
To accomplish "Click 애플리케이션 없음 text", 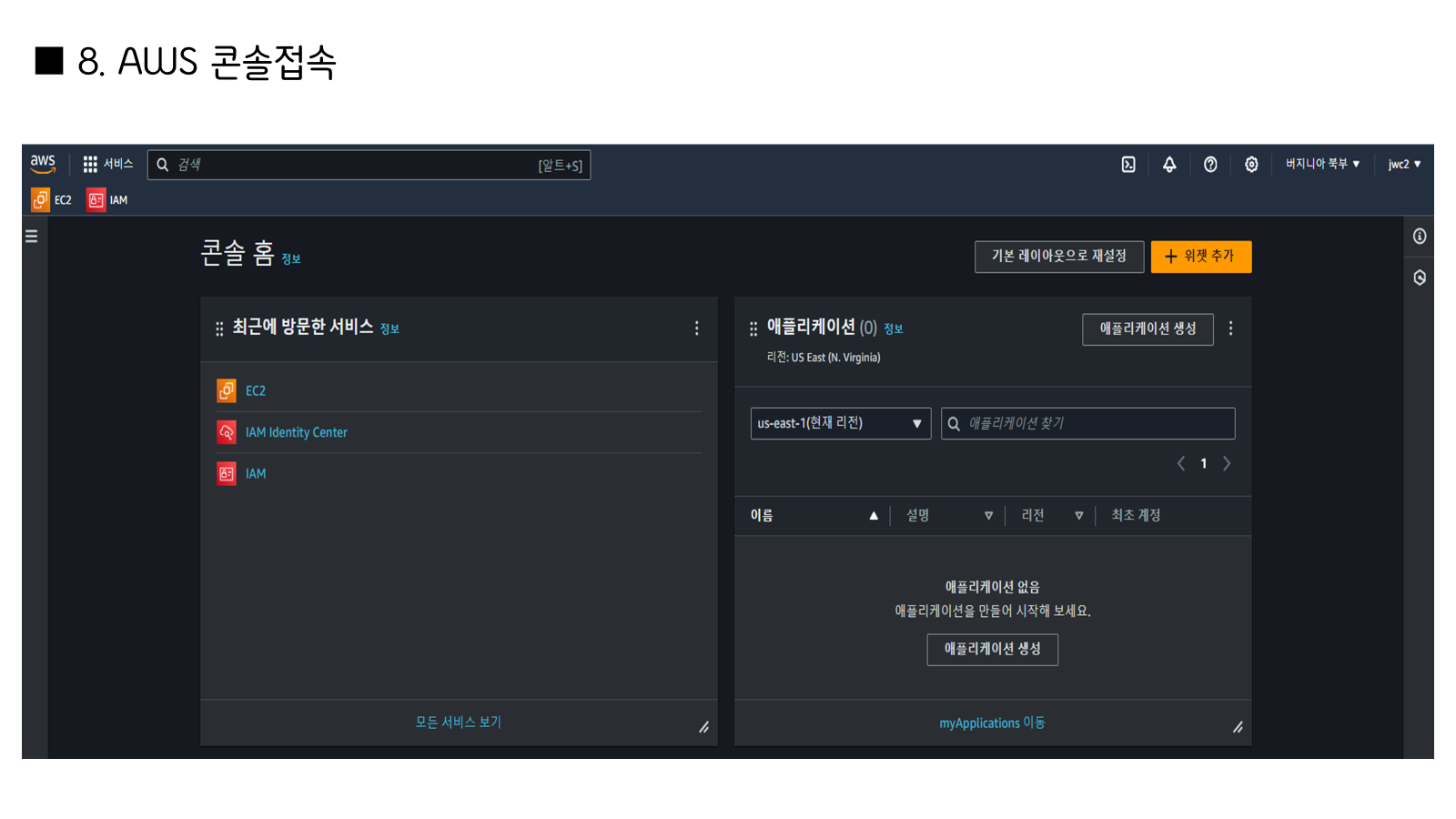I will [x=992, y=587].
